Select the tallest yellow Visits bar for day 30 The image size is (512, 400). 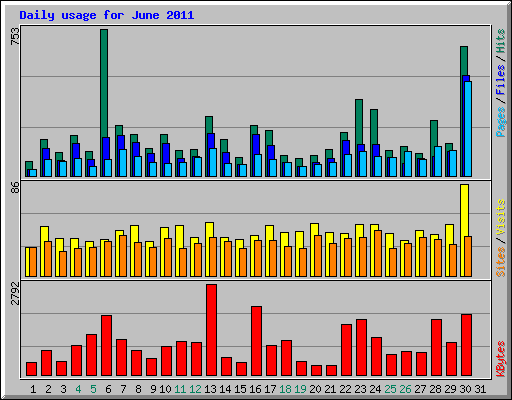click(464, 210)
